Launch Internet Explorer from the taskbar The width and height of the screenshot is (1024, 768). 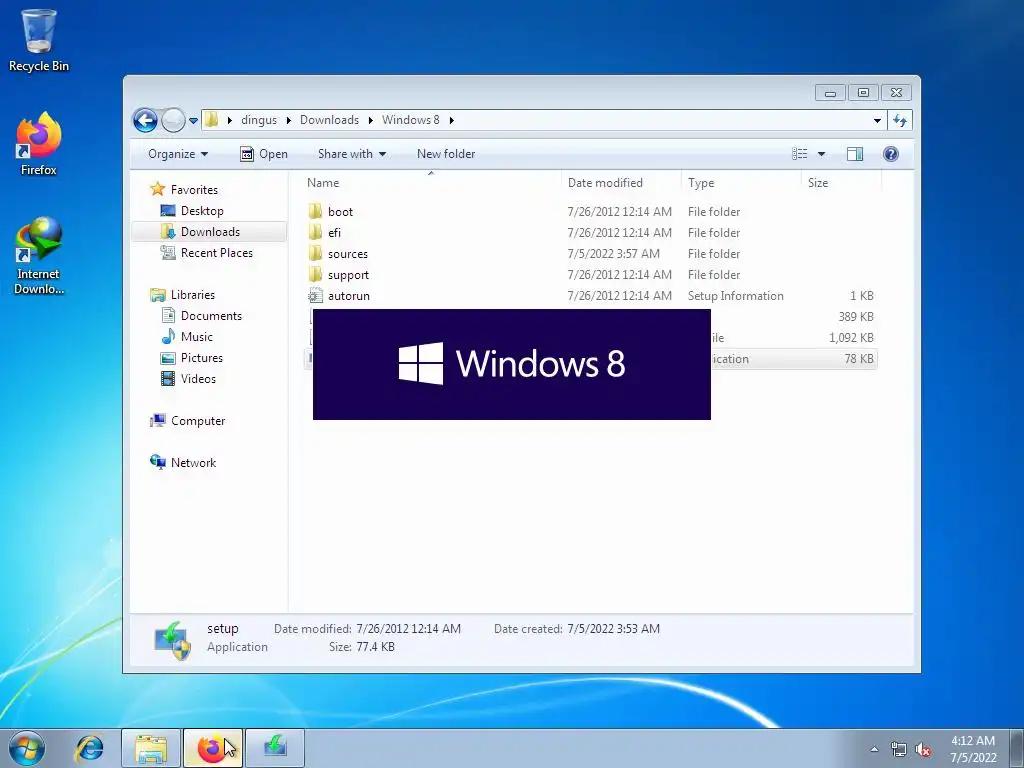click(x=89, y=748)
